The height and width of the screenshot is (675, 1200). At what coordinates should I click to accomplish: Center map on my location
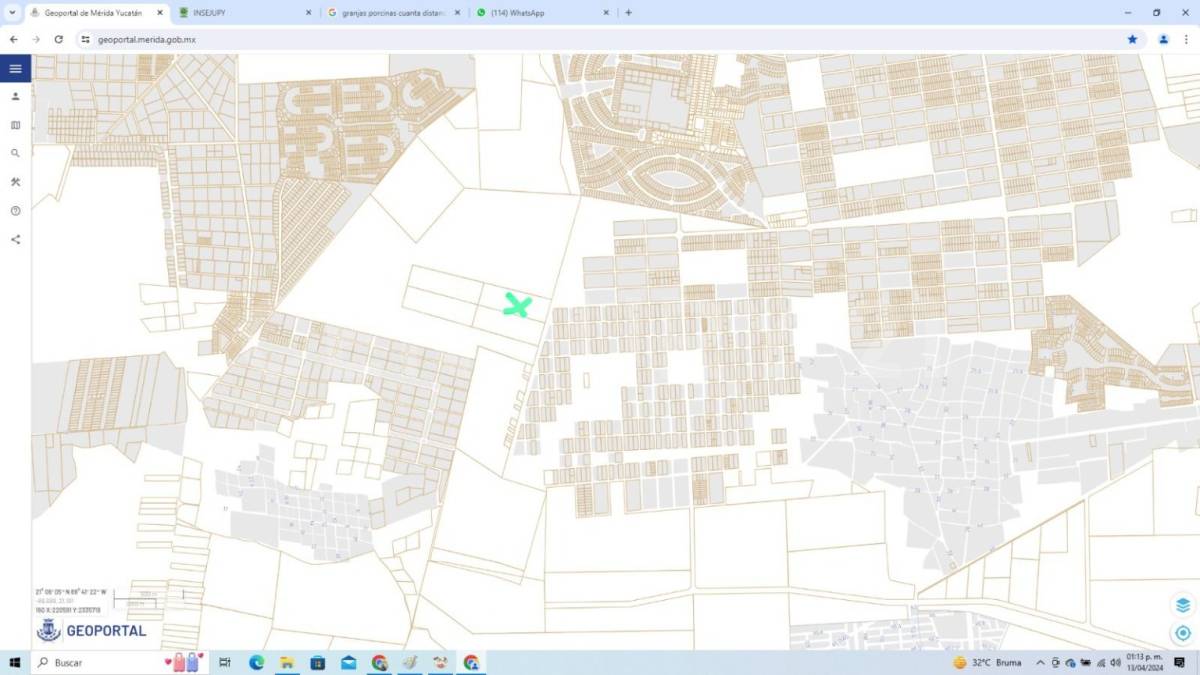[1183, 633]
